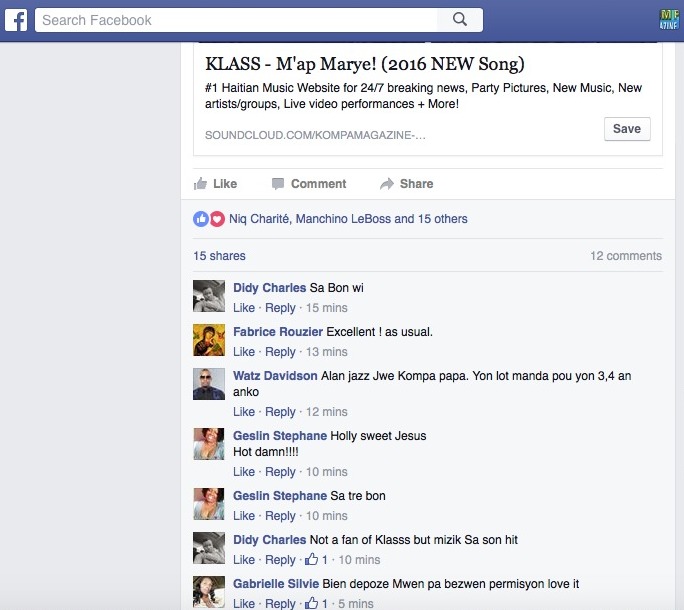Click the blue like reaction icon
684x610 pixels.
click(x=201, y=219)
